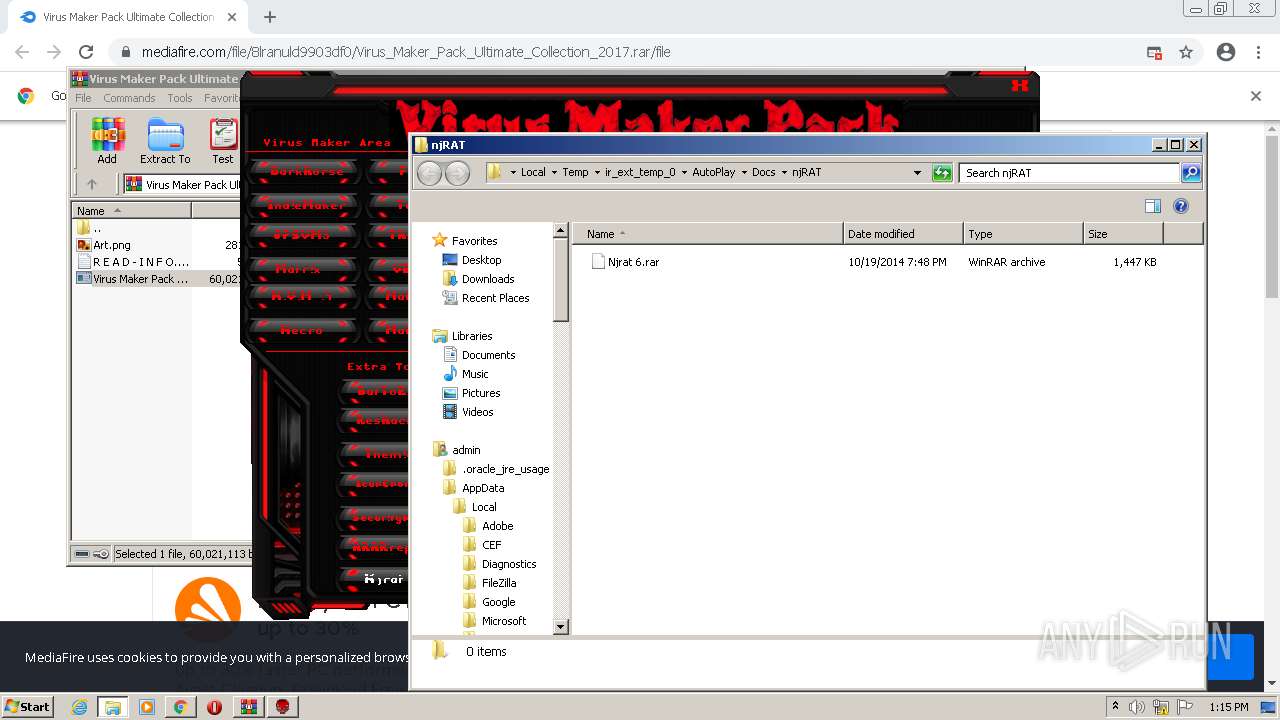Bookmark this page with the star icon
The height and width of the screenshot is (720, 1280).
[1186, 52]
